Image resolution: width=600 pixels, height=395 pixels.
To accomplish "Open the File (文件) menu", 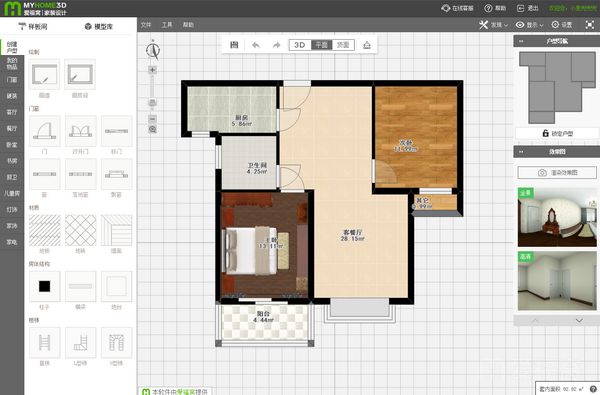I will point(146,25).
